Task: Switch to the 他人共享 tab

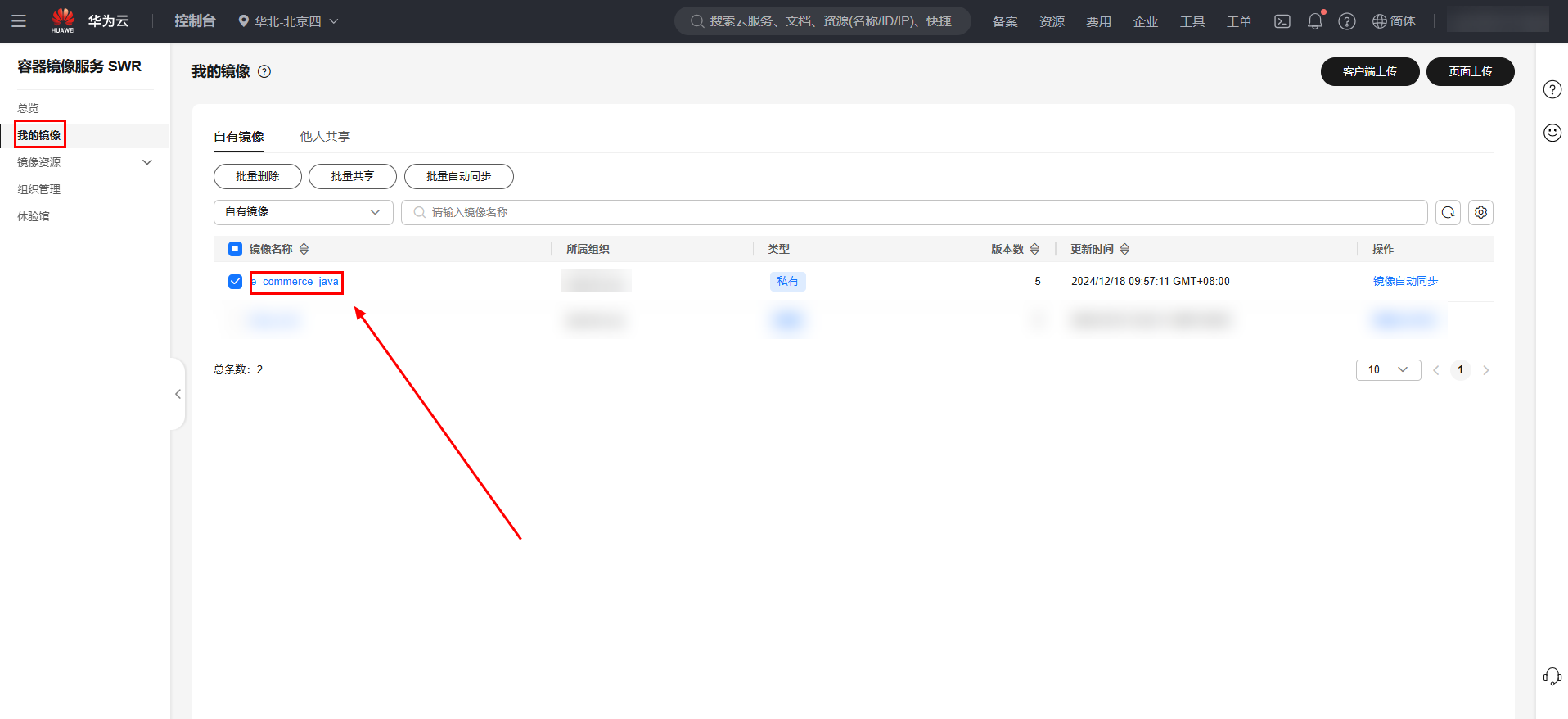Action: click(325, 137)
